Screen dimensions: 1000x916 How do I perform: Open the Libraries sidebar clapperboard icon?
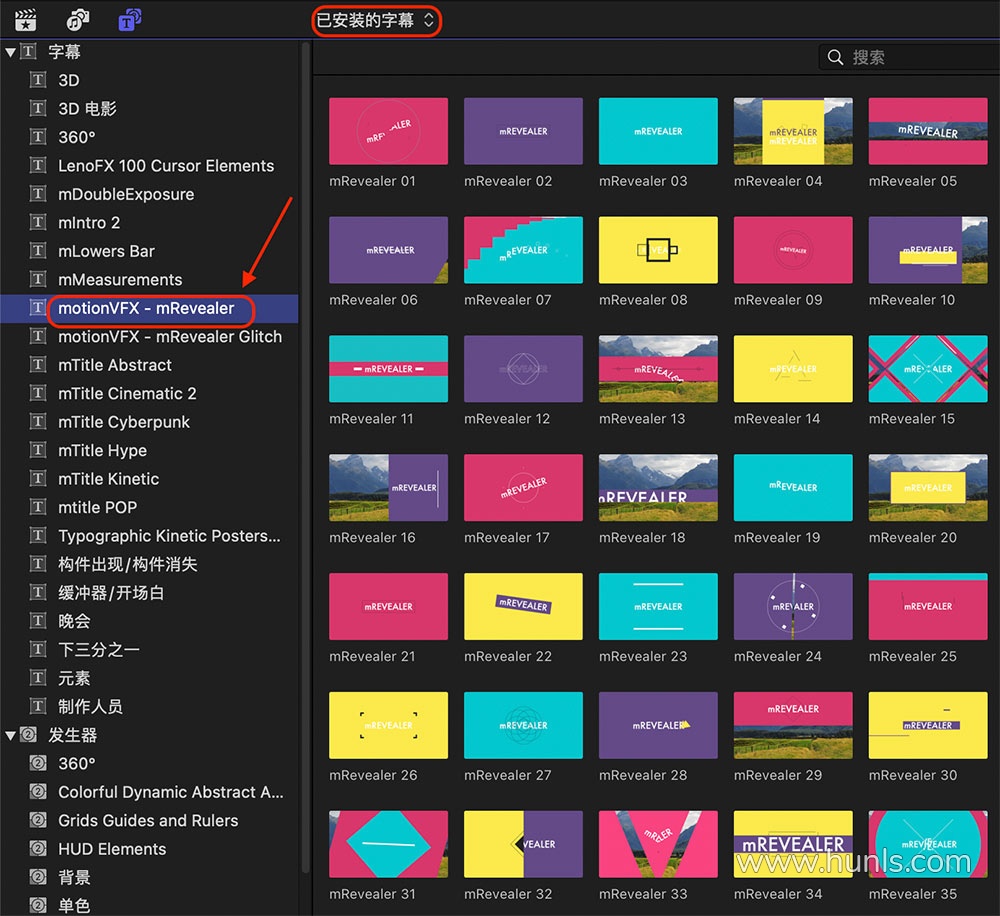coord(26,20)
